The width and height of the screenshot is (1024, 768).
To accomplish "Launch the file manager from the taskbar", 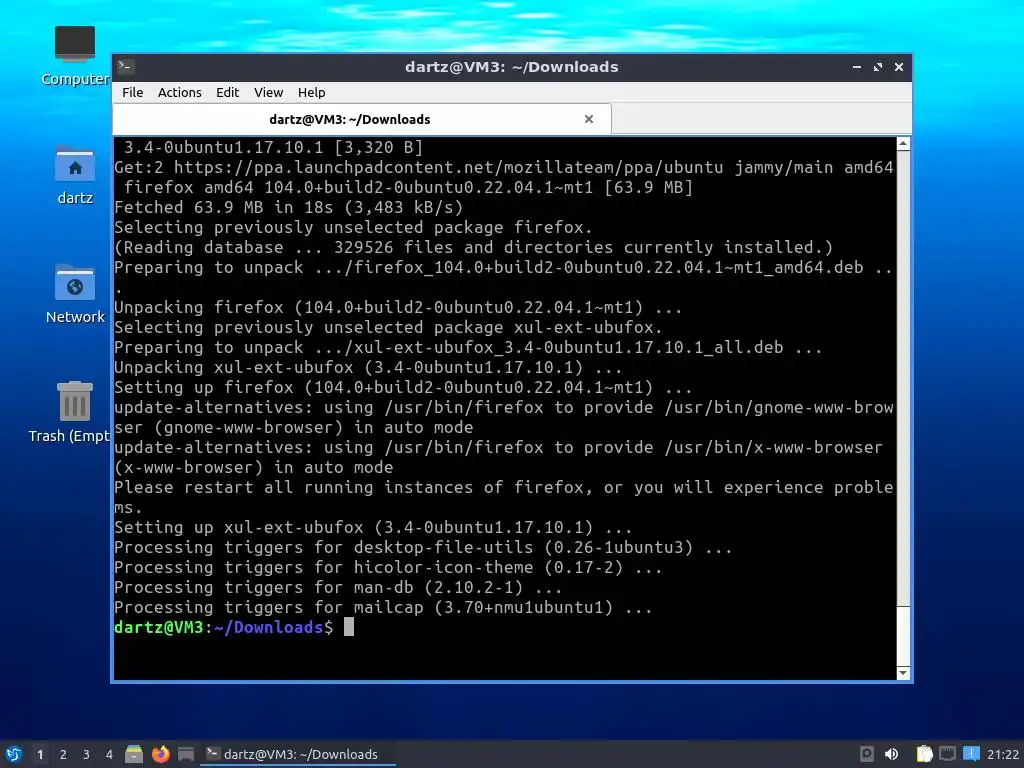I will pos(134,754).
